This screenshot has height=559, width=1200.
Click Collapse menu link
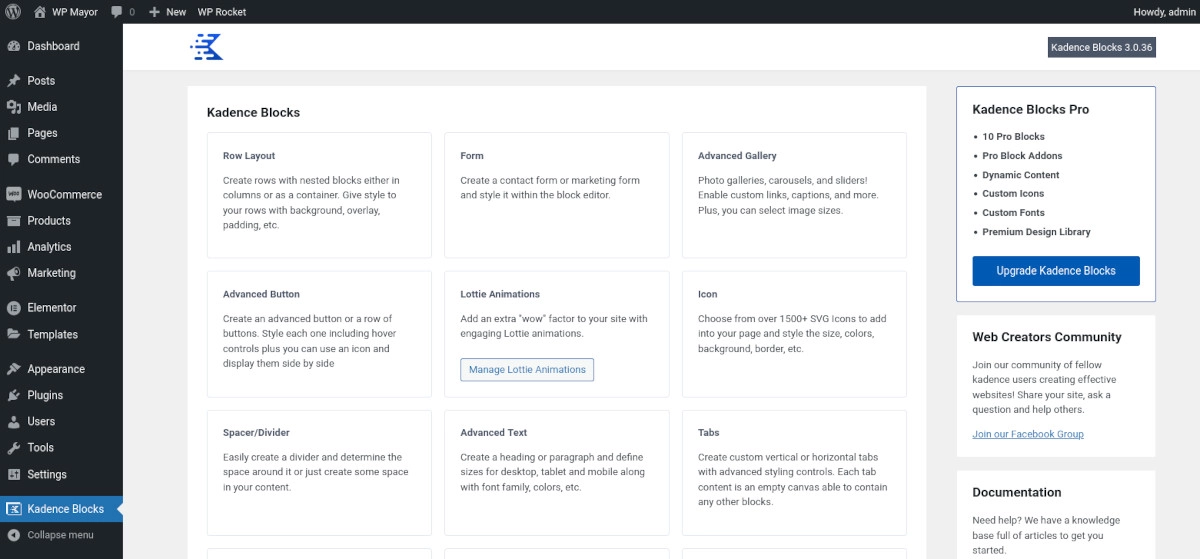61,535
